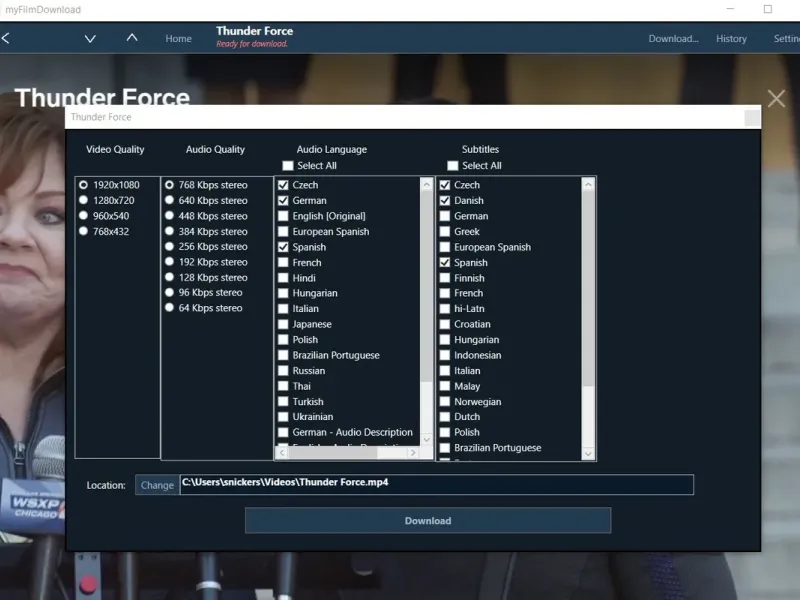Click the Download button
Screen dimensions: 800x600
tap(428, 520)
